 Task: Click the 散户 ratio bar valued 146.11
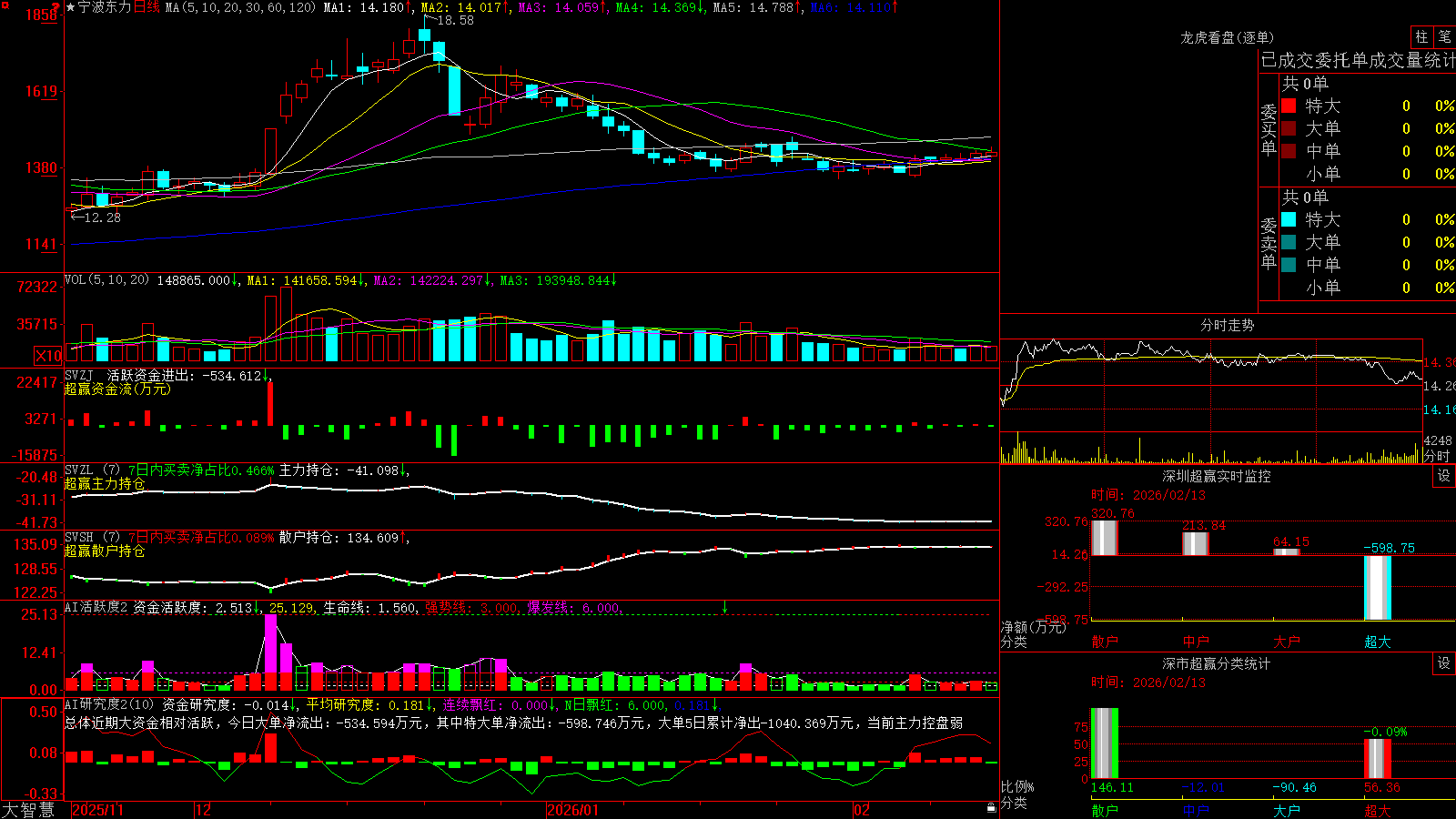[x=1104, y=743]
